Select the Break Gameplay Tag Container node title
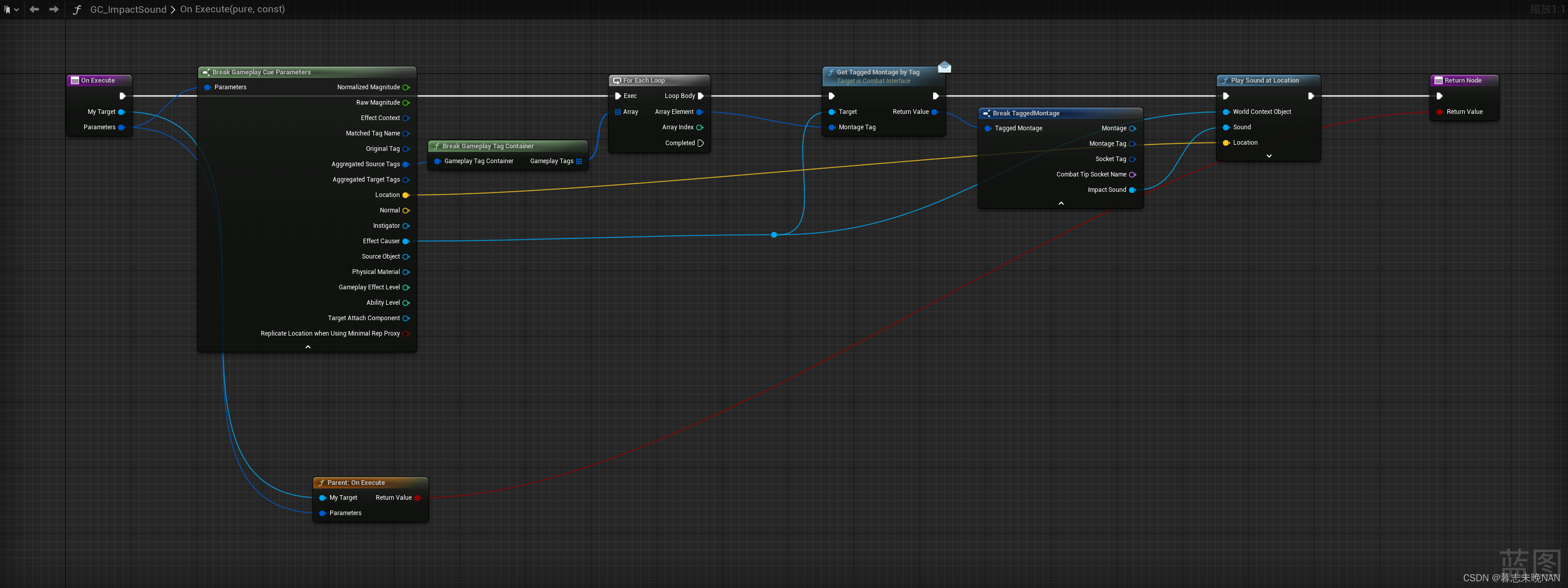The width and height of the screenshot is (1568, 588). pos(488,146)
